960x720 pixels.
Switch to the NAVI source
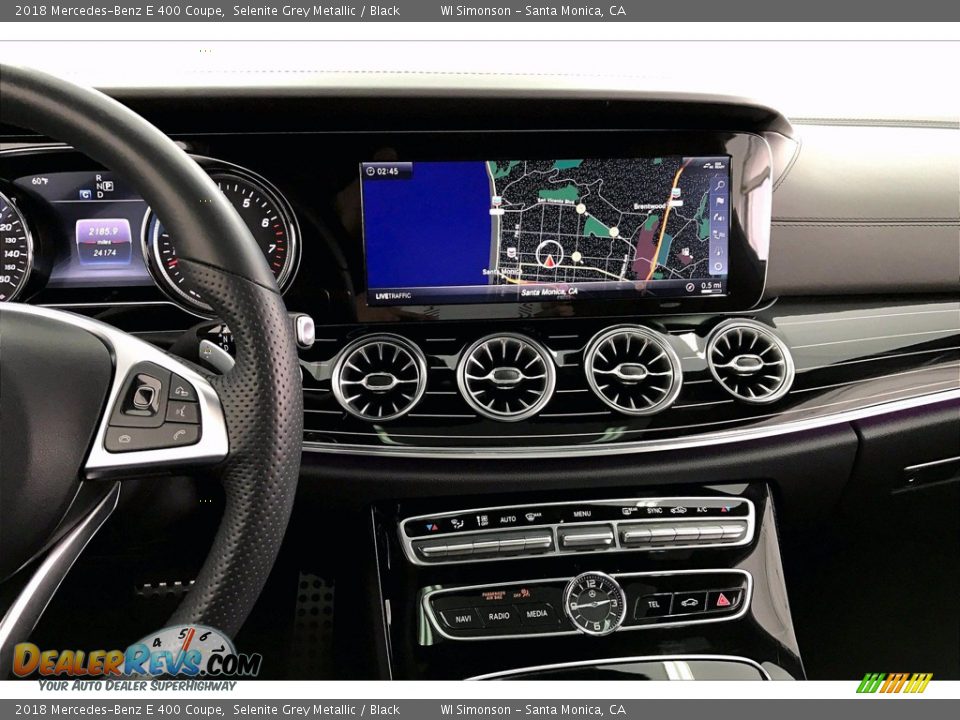click(464, 617)
